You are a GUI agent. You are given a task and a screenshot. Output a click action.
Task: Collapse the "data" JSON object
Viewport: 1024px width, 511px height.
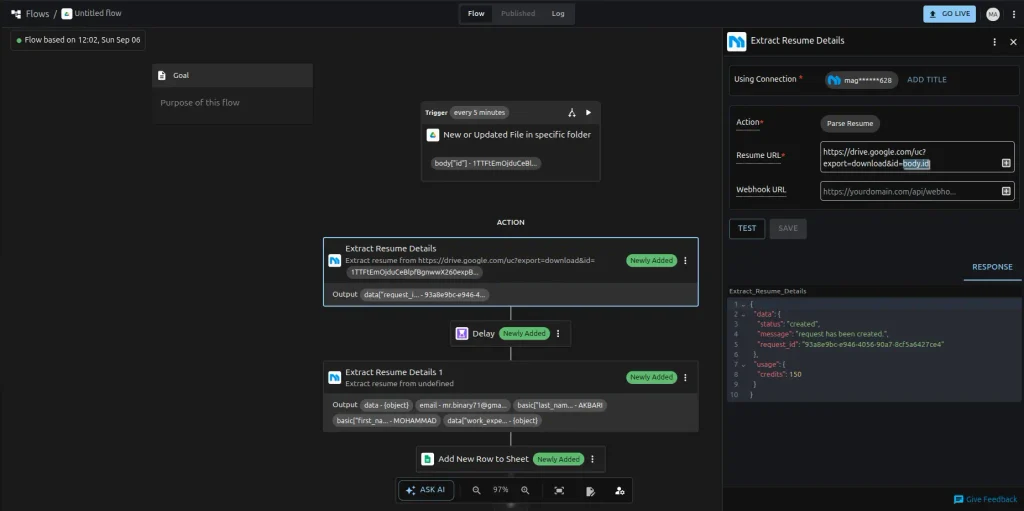click(x=743, y=314)
